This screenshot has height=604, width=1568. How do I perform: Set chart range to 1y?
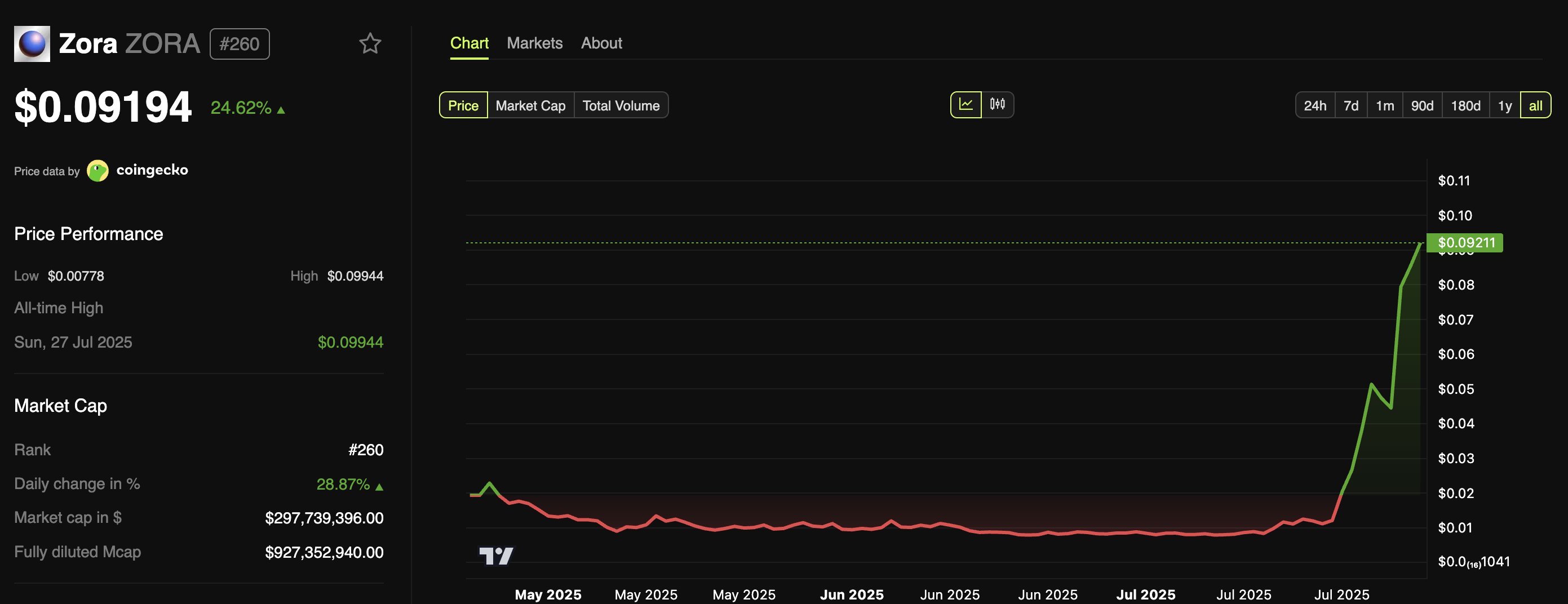click(1505, 105)
